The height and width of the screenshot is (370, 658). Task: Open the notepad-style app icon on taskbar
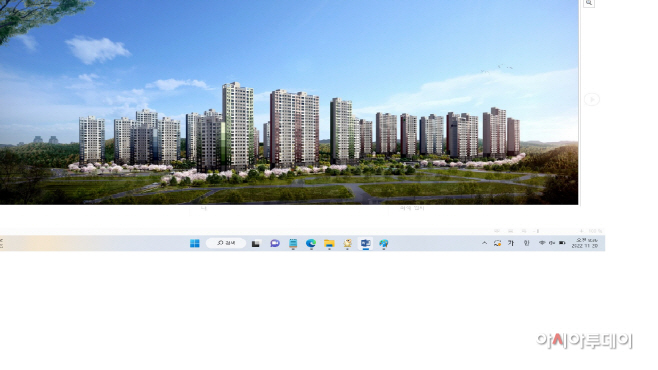pos(293,243)
